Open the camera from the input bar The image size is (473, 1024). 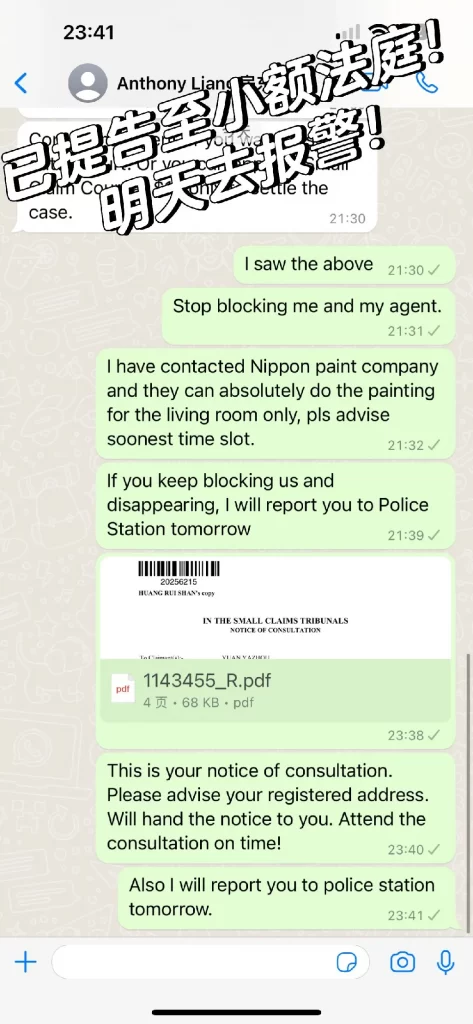pyautogui.click(x=402, y=962)
